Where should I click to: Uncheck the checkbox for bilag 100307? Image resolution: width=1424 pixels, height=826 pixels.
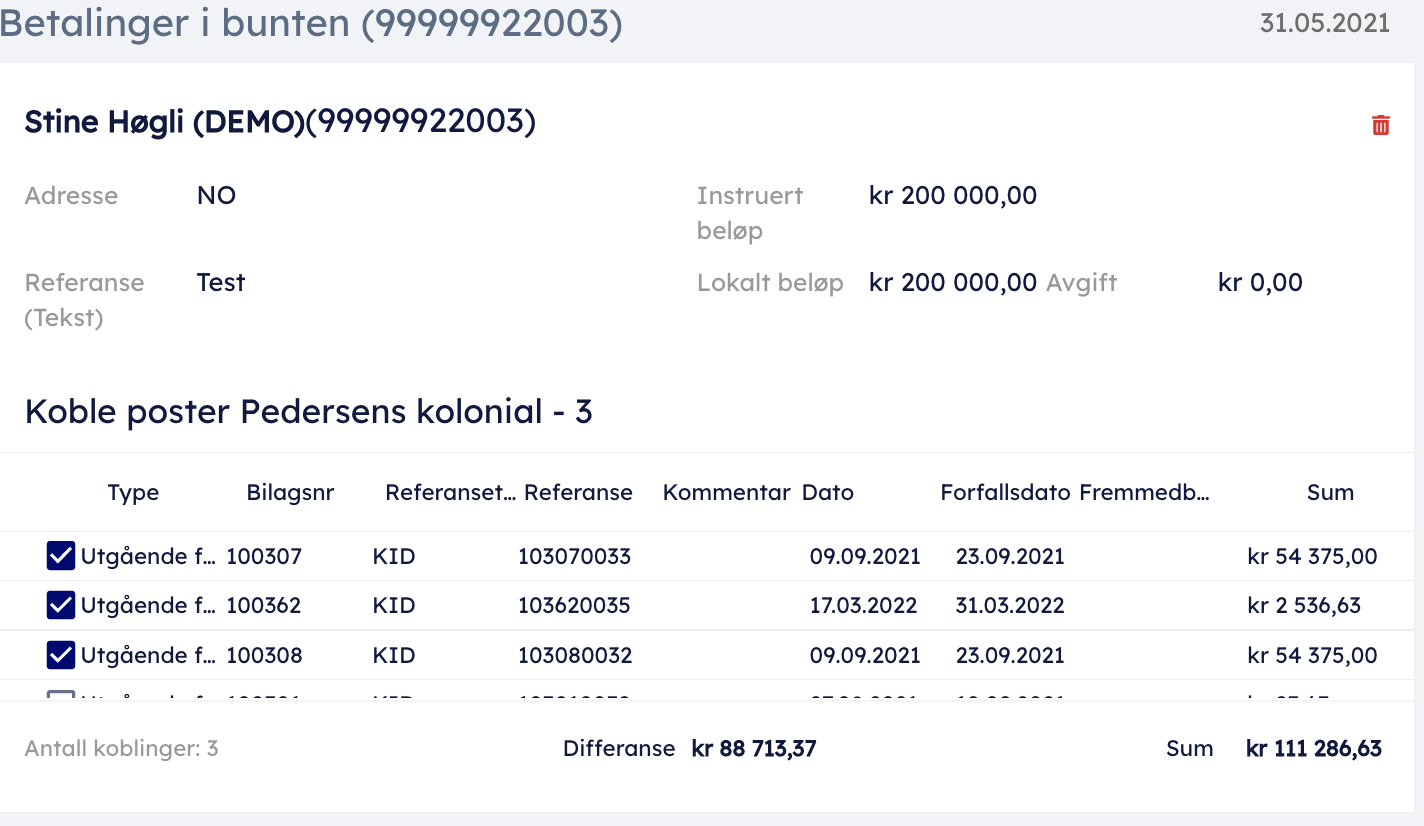61,556
